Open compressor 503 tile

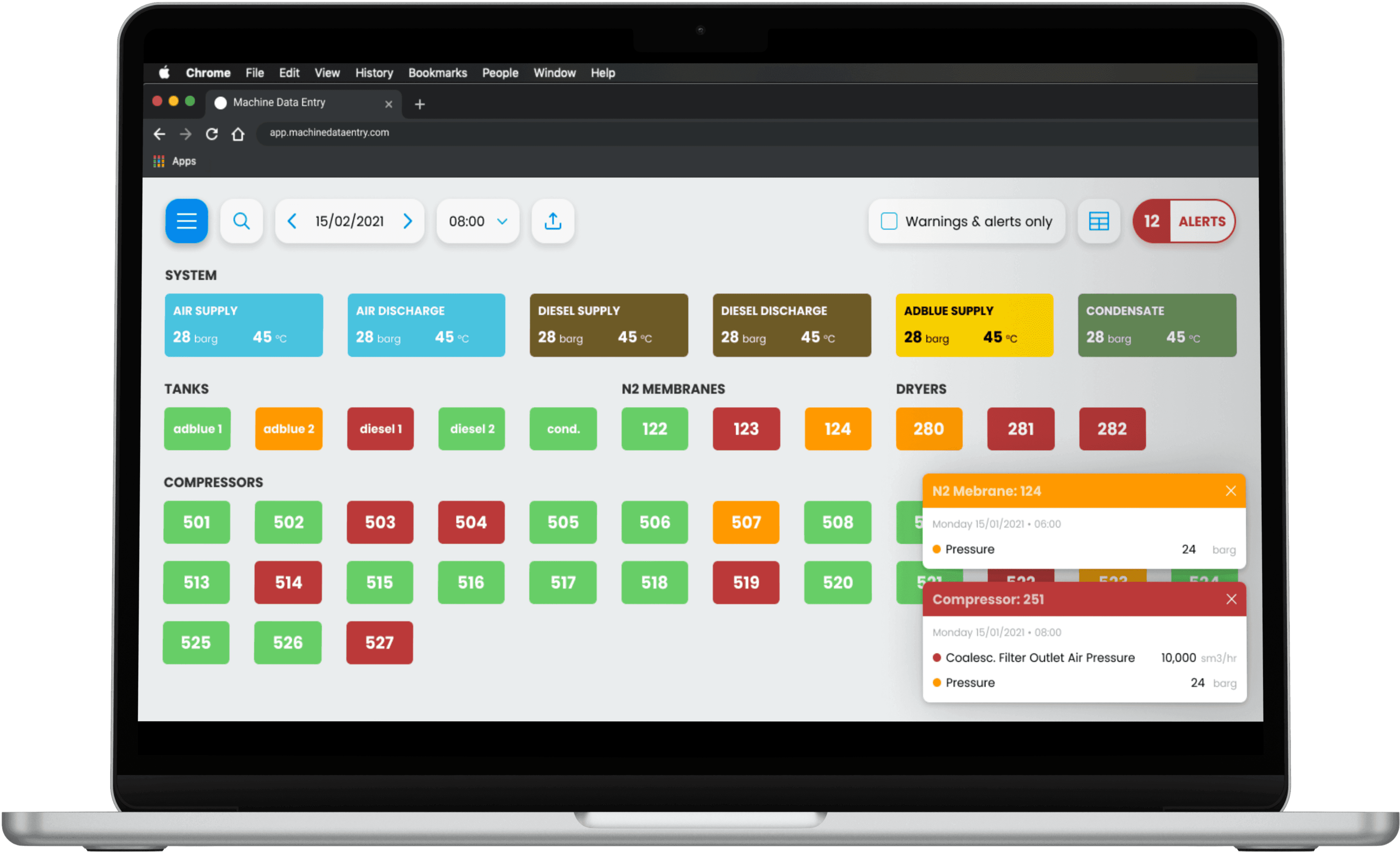(379, 522)
